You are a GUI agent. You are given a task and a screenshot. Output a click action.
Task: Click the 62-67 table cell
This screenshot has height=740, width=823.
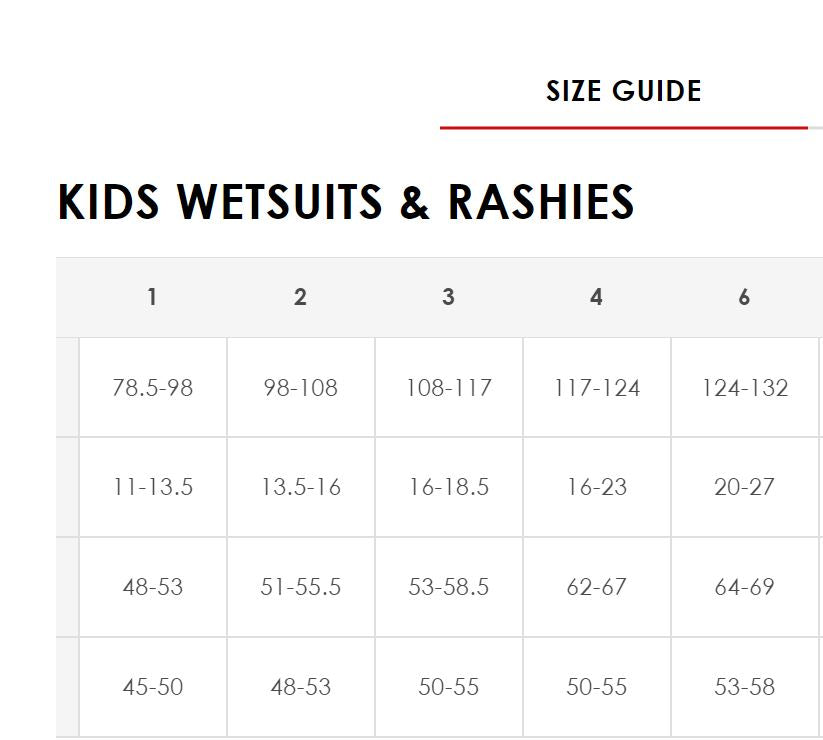pyautogui.click(x=597, y=587)
